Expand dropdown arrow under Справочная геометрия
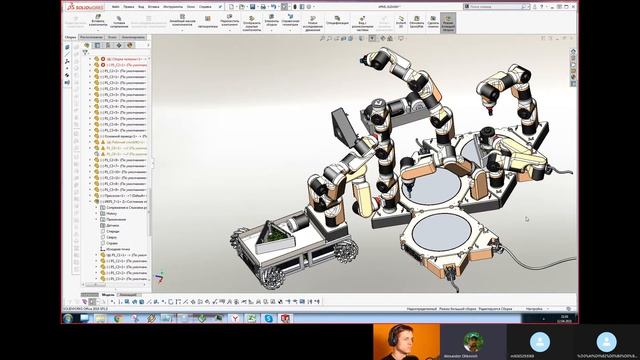Viewport: 640px width, 360px height. (290, 30)
